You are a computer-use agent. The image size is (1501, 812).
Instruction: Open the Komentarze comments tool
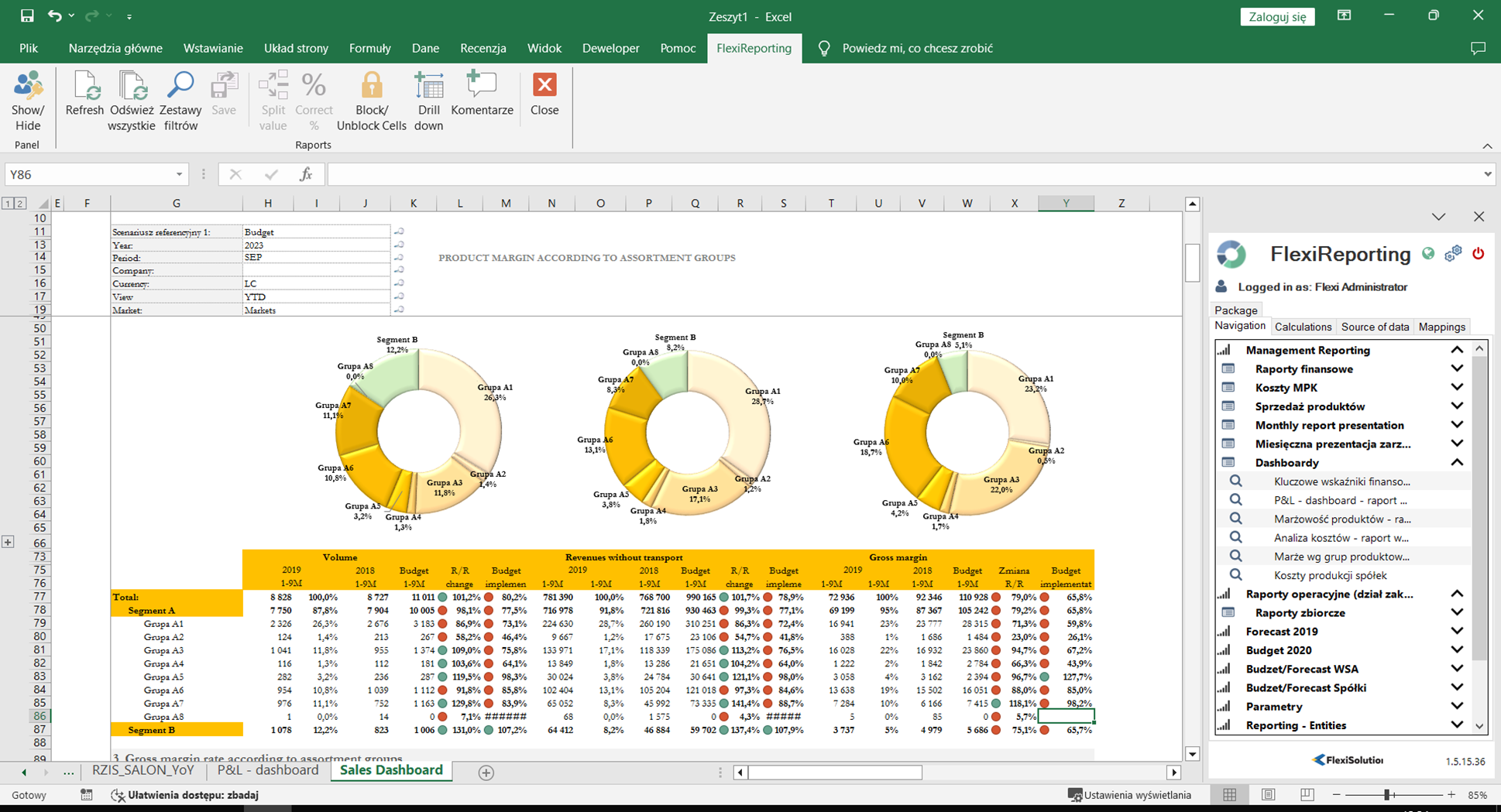click(x=482, y=86)
